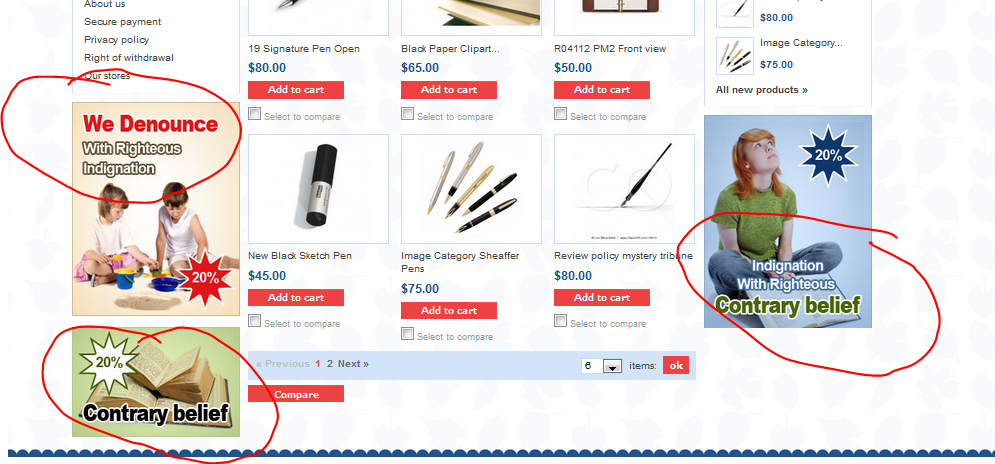Open the Review policy mystery tribune image
Screen dimensions: 995x464
click(x=624, y=189)
